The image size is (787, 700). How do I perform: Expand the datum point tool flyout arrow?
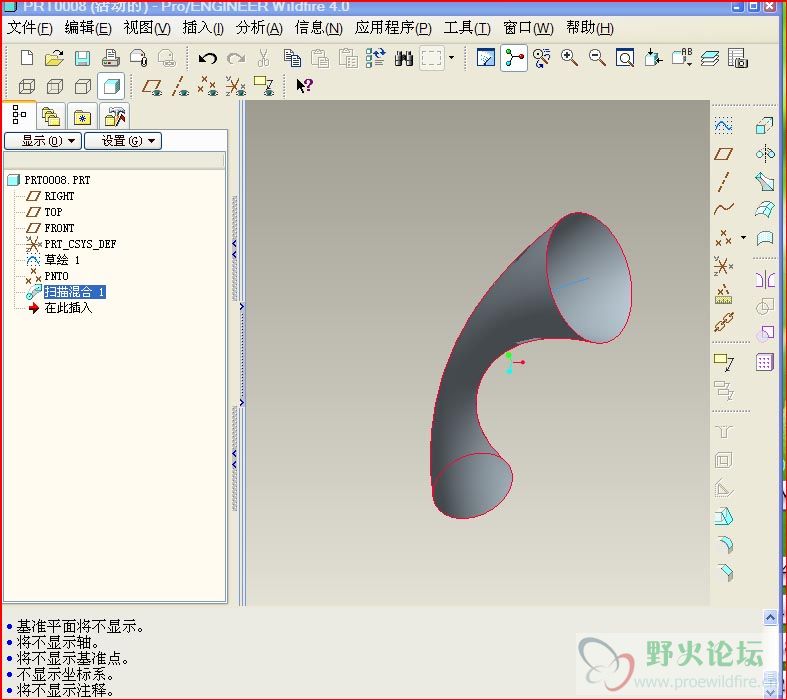pos(743,237)
